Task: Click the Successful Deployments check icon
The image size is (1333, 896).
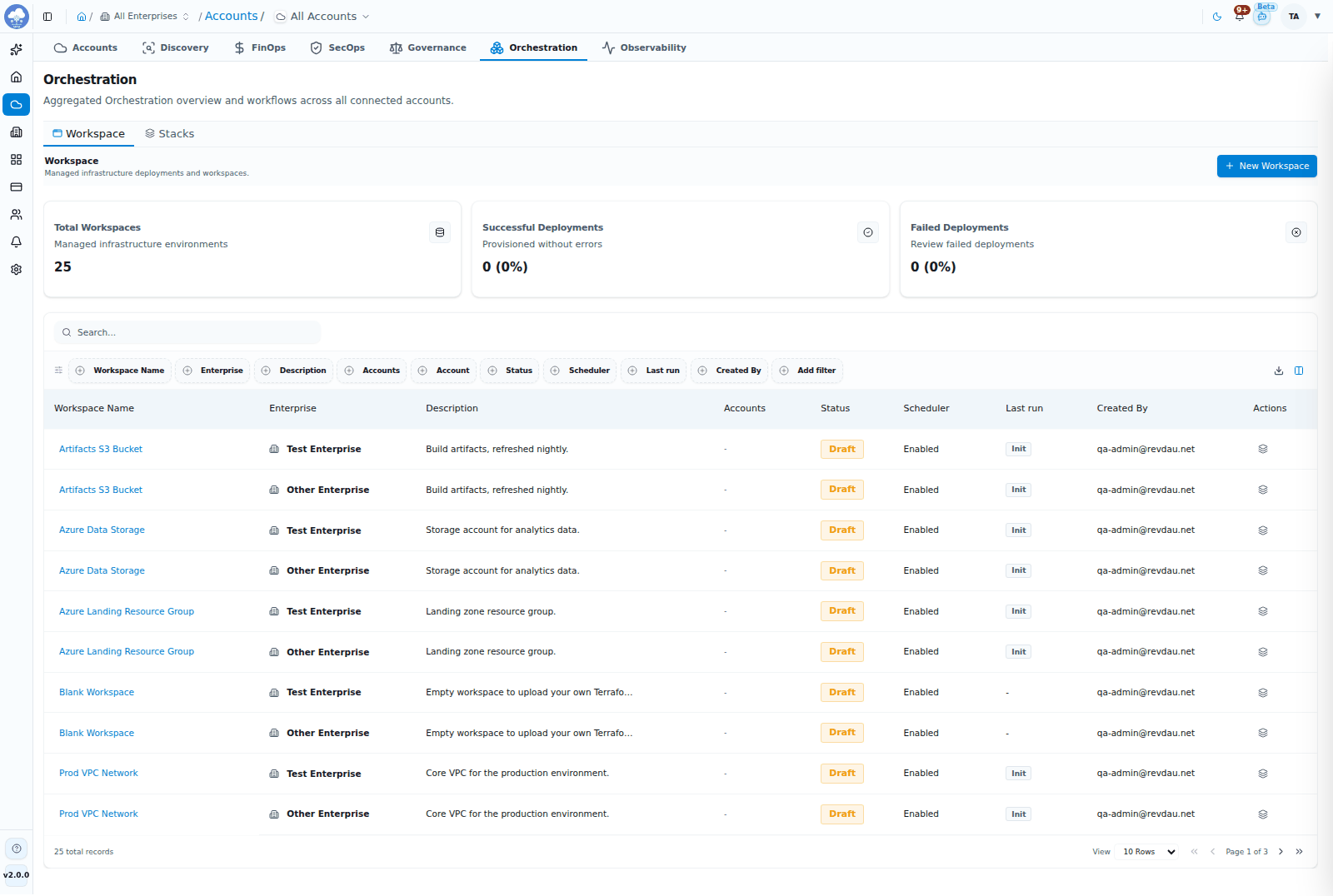Action: tap(868, 233)
